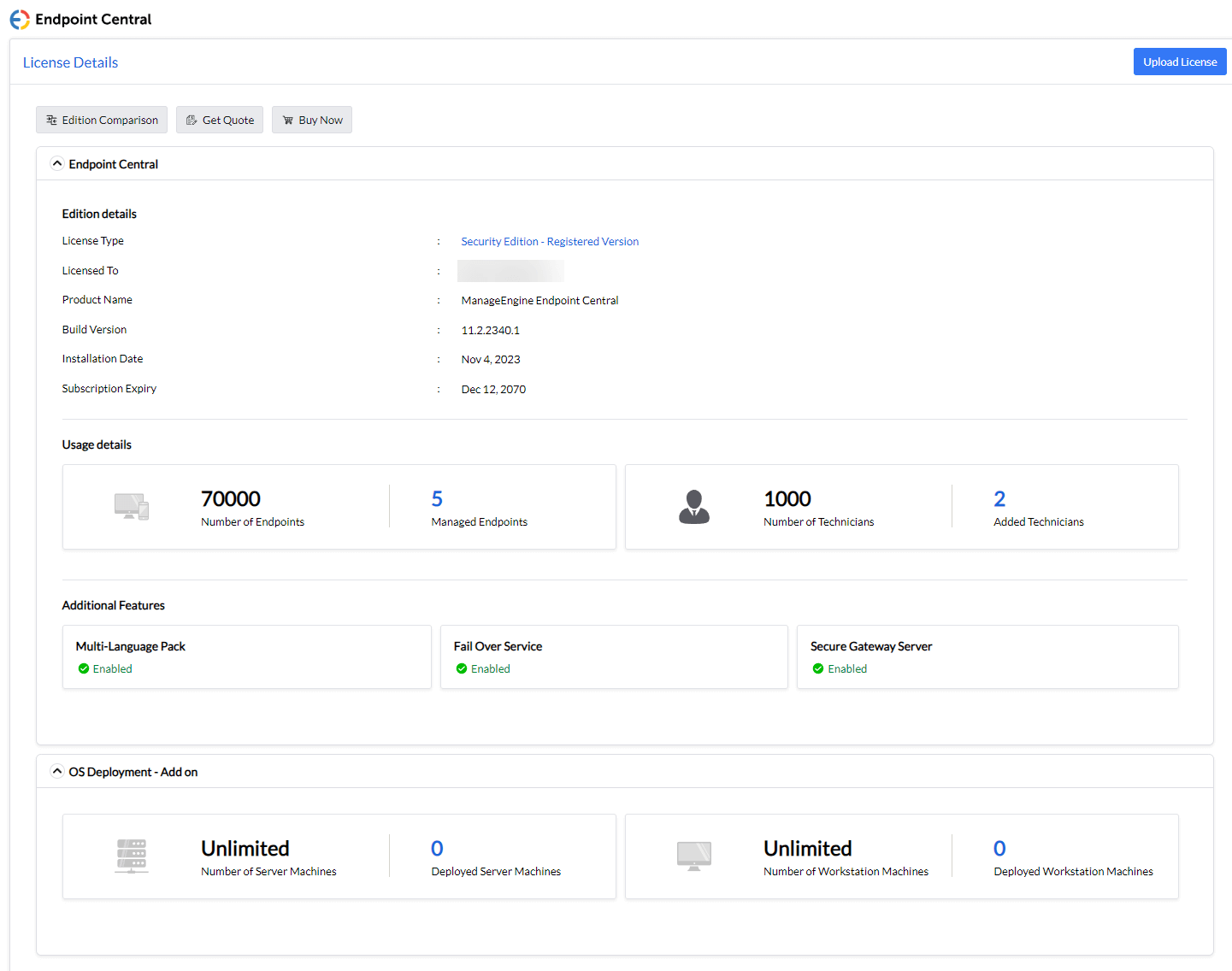1232x971 pixels.
Task: Click the Multi-Language Pack feature title
Action: [131, 646]
